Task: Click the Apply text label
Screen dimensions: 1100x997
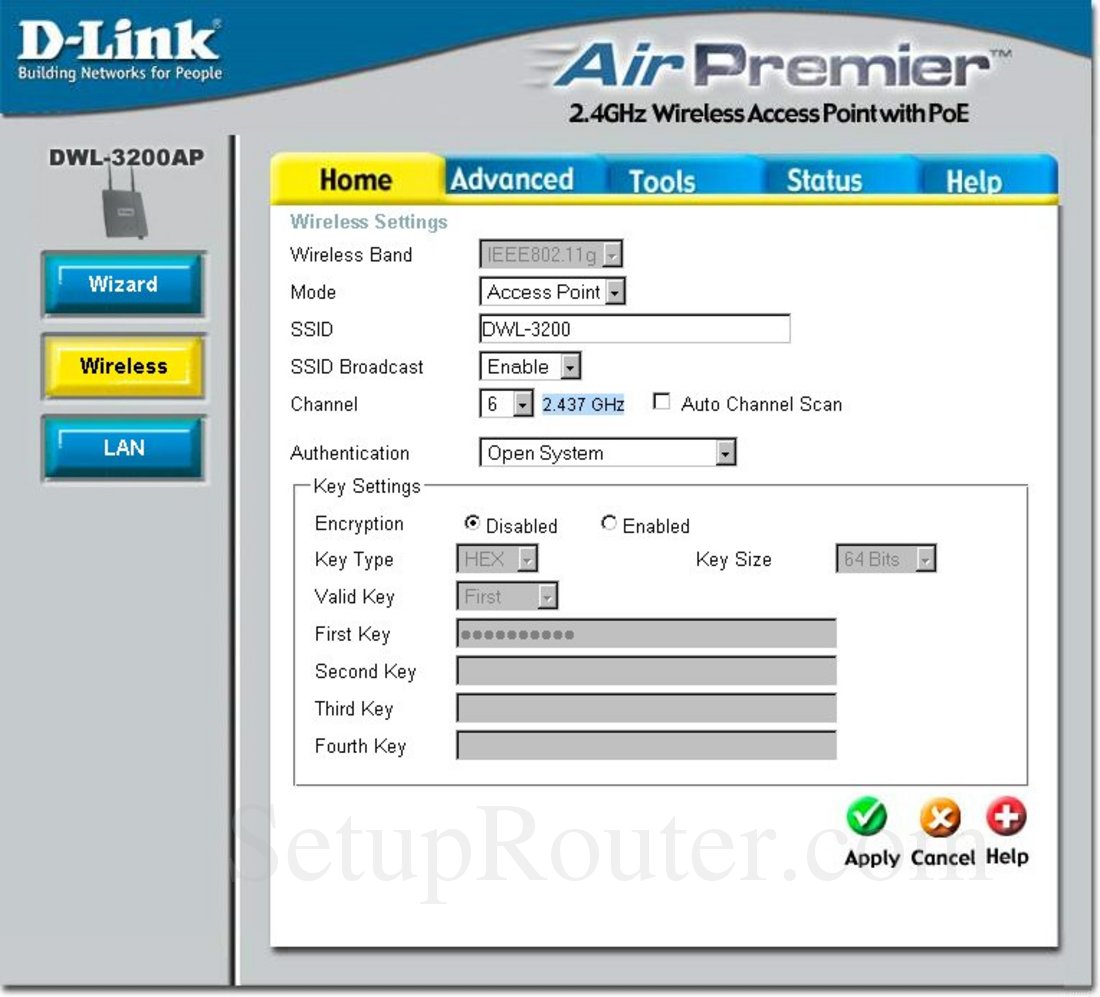Action: coord(872,857)
